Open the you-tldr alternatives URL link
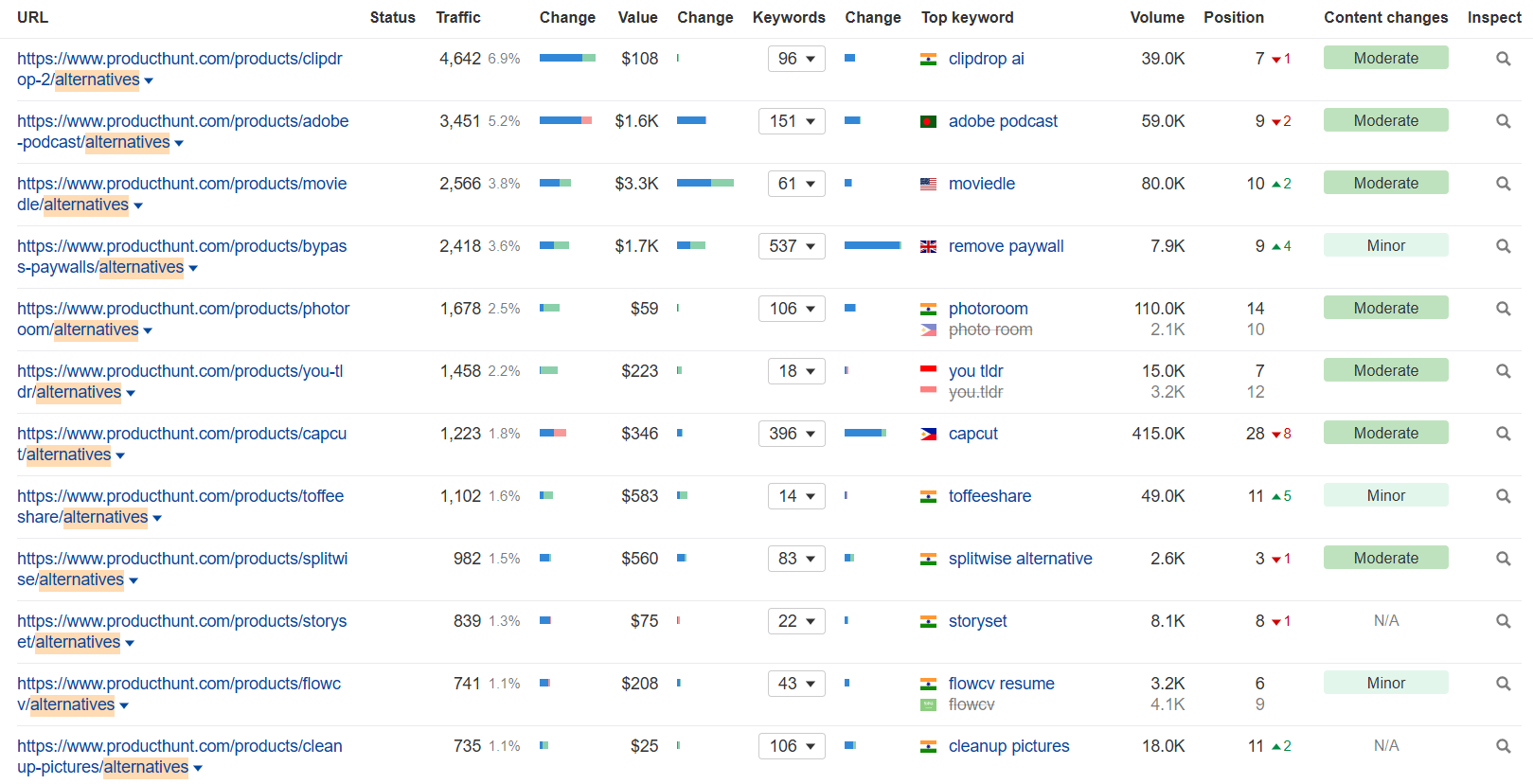 (x=180, y=382)
